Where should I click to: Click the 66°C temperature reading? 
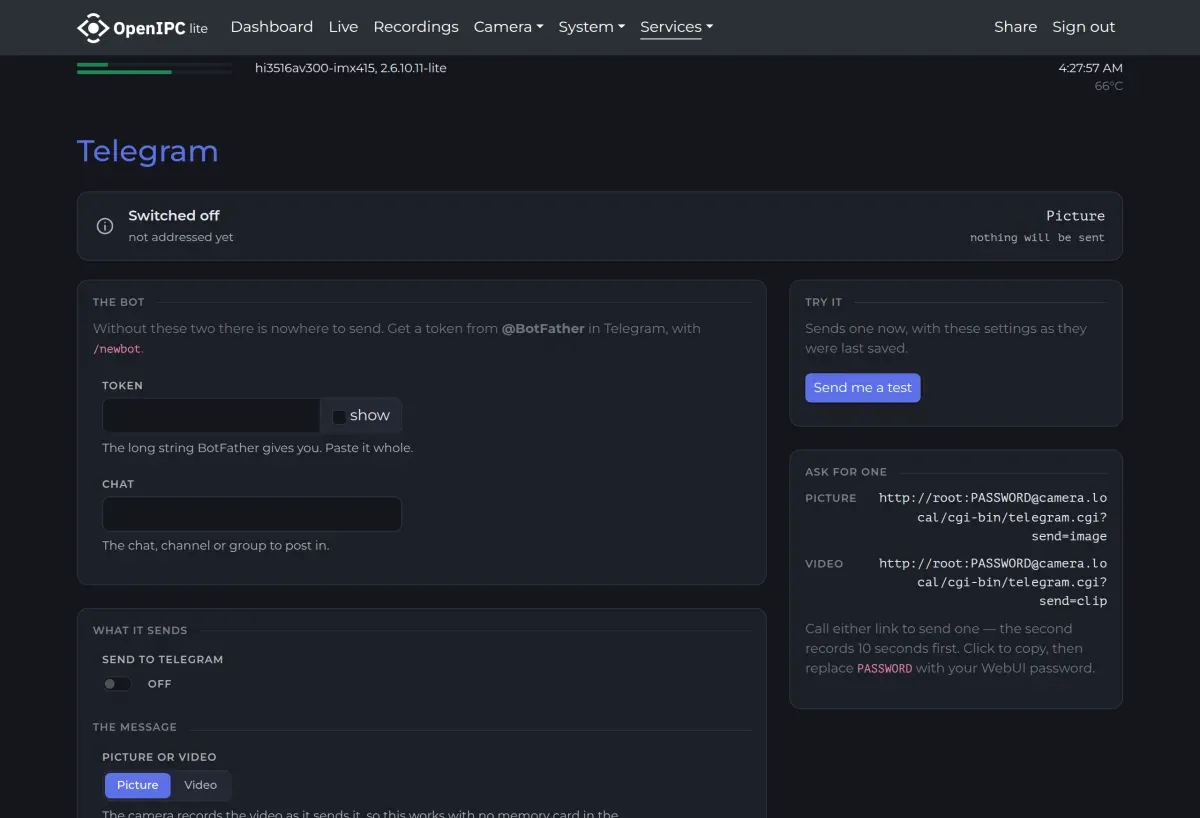[1109, 86]
